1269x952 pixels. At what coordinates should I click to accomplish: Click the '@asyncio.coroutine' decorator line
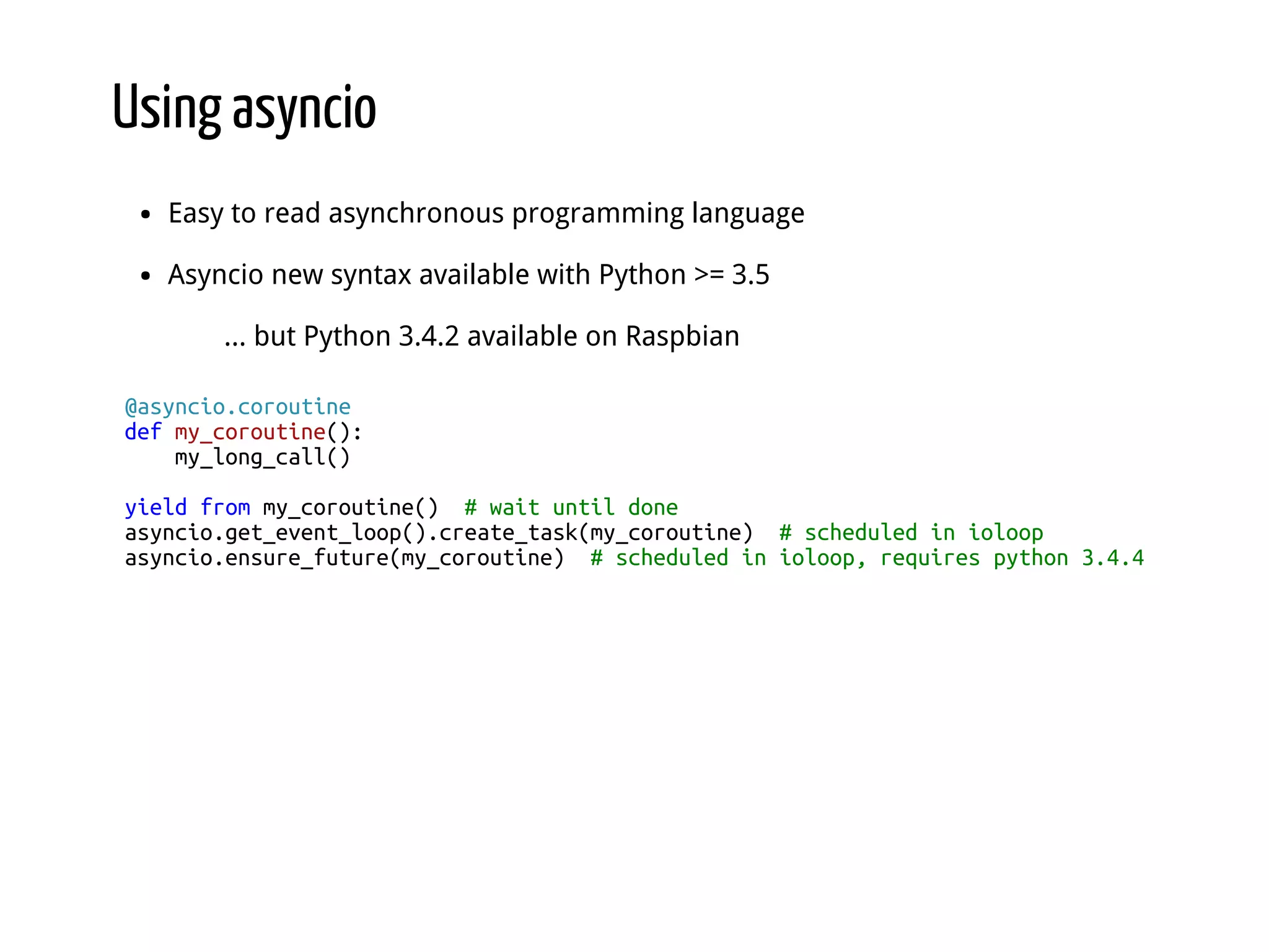click(238, 407)
